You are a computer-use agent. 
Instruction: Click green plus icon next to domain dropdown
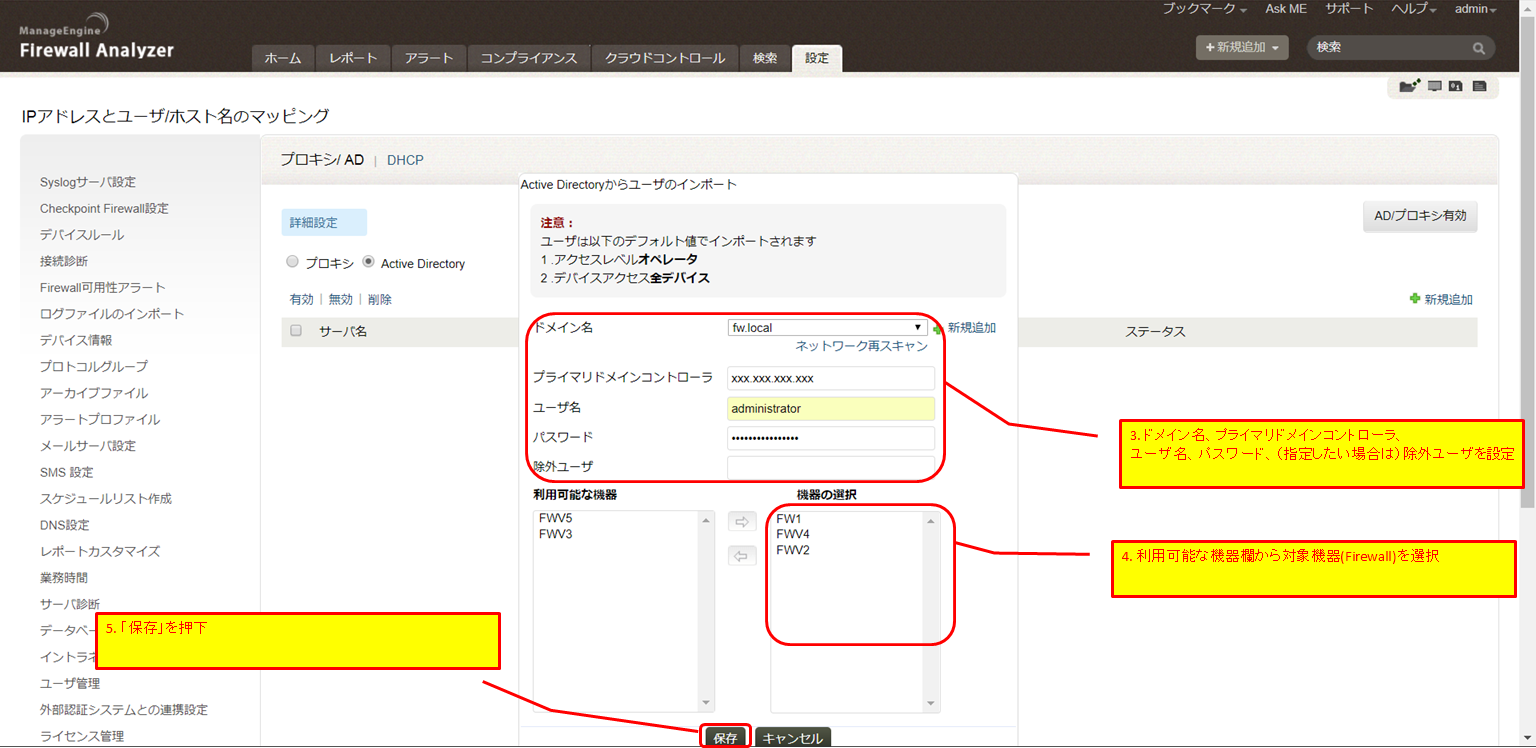click(938, 329)
